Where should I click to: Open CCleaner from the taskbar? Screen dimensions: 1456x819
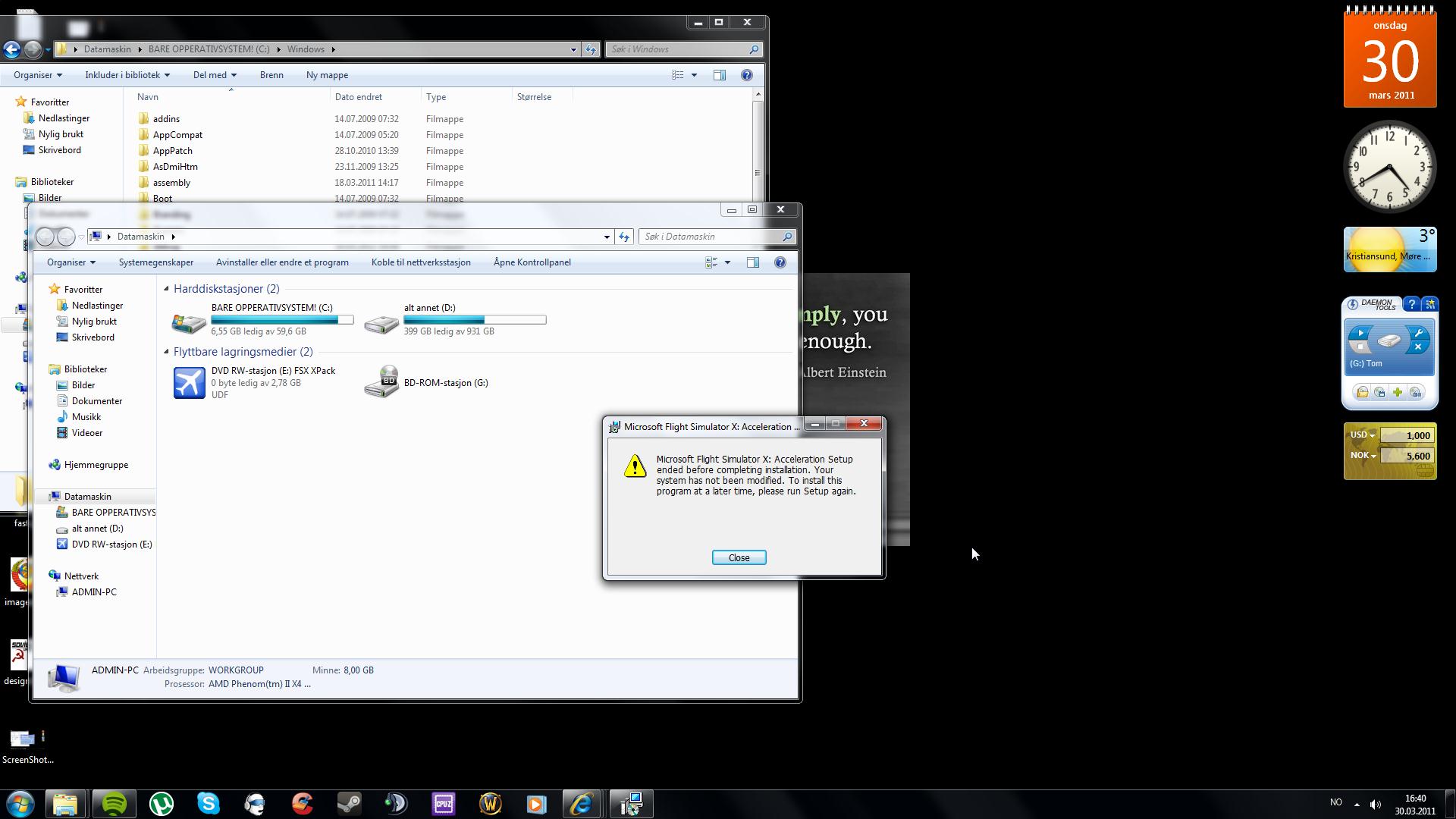[x=302, y=804]
